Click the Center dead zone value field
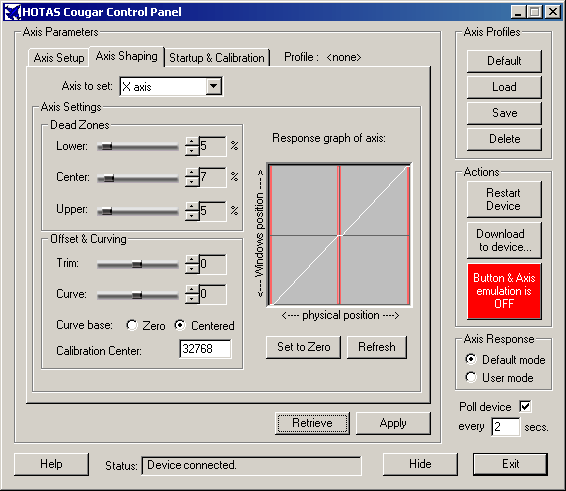The height and width of the screenshot is (491, 566). point(213,177)
